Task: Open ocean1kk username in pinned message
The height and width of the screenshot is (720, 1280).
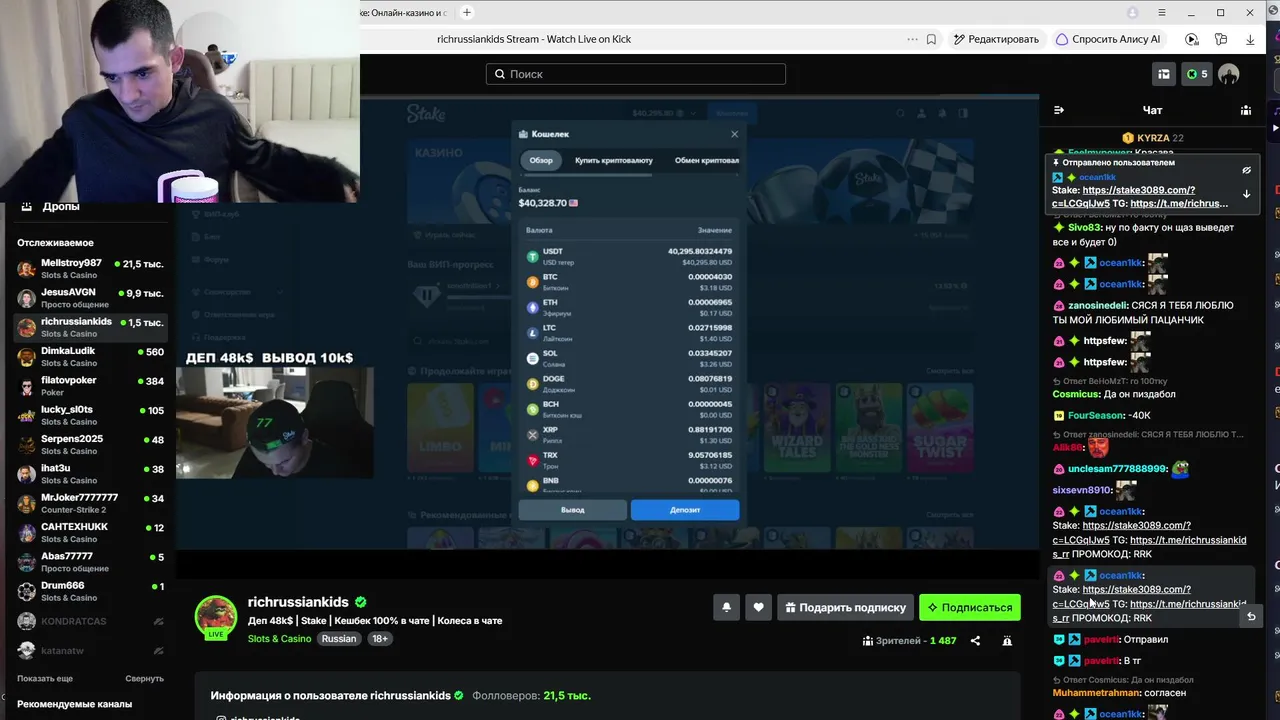Action: click(1097, 177)
